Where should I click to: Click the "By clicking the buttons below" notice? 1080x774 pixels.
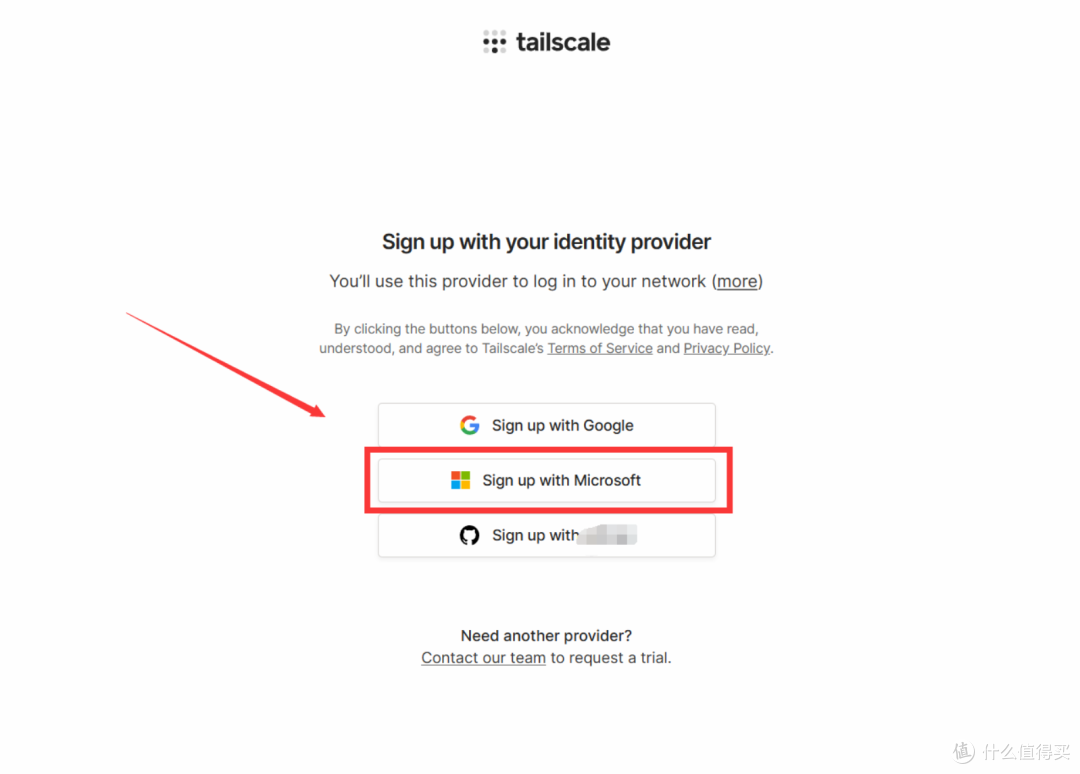tap(546, 339)
